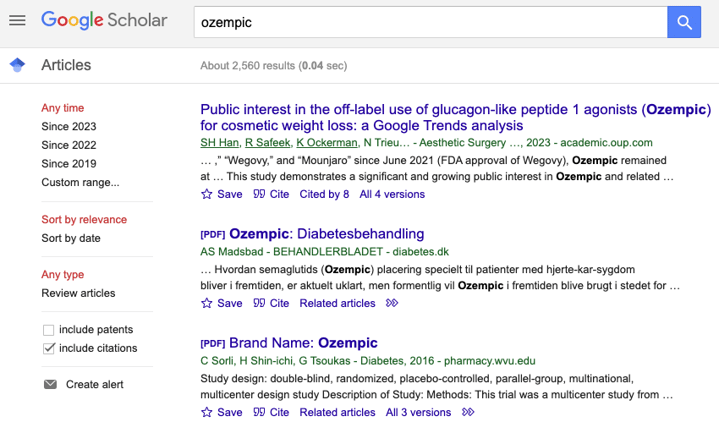Image resolution: width=719 pixels, height=422 pixels.
Task: Click the My profile graduation cap icon
Action: coord(16,65)
